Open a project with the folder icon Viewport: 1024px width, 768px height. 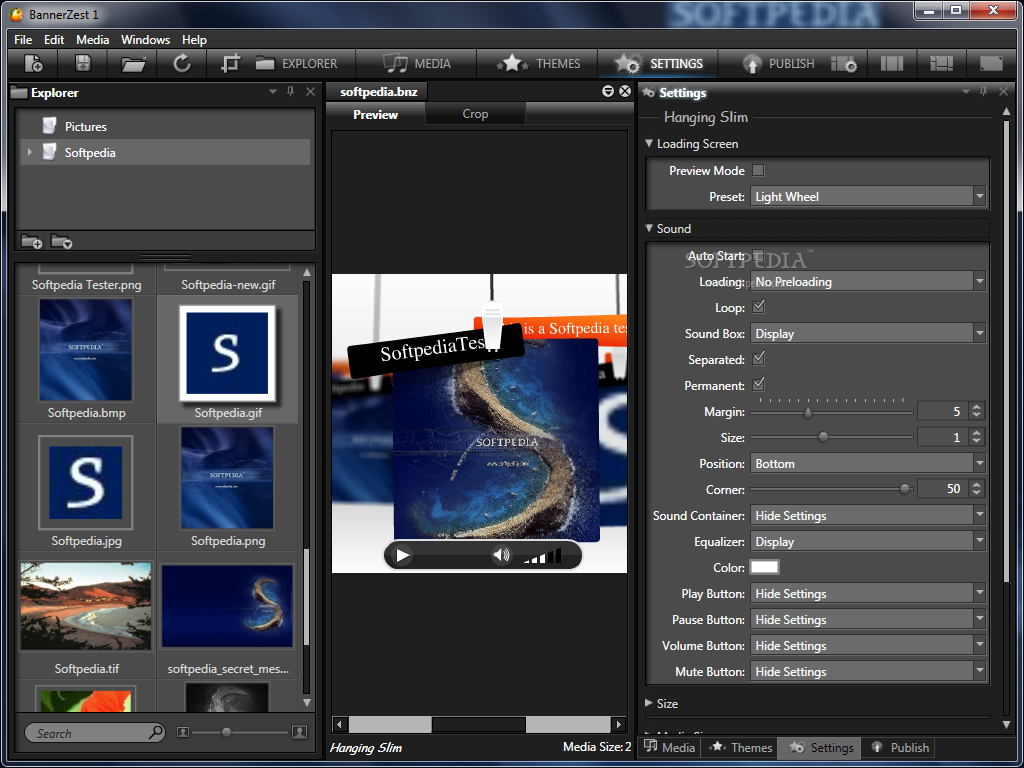click(133, 64)
